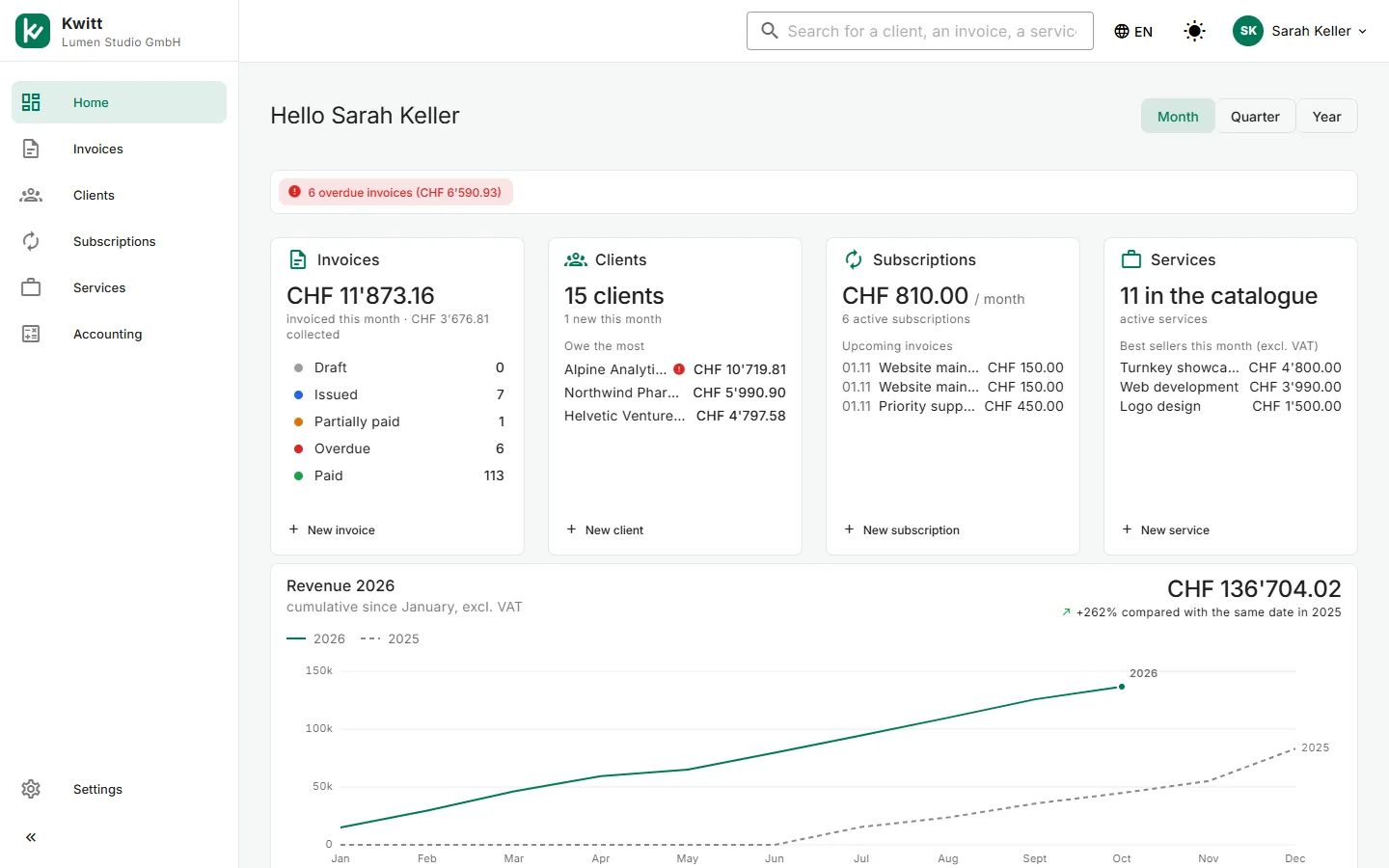Click Paid count 113
This screenshot has height=868, width=1389.
494,475
